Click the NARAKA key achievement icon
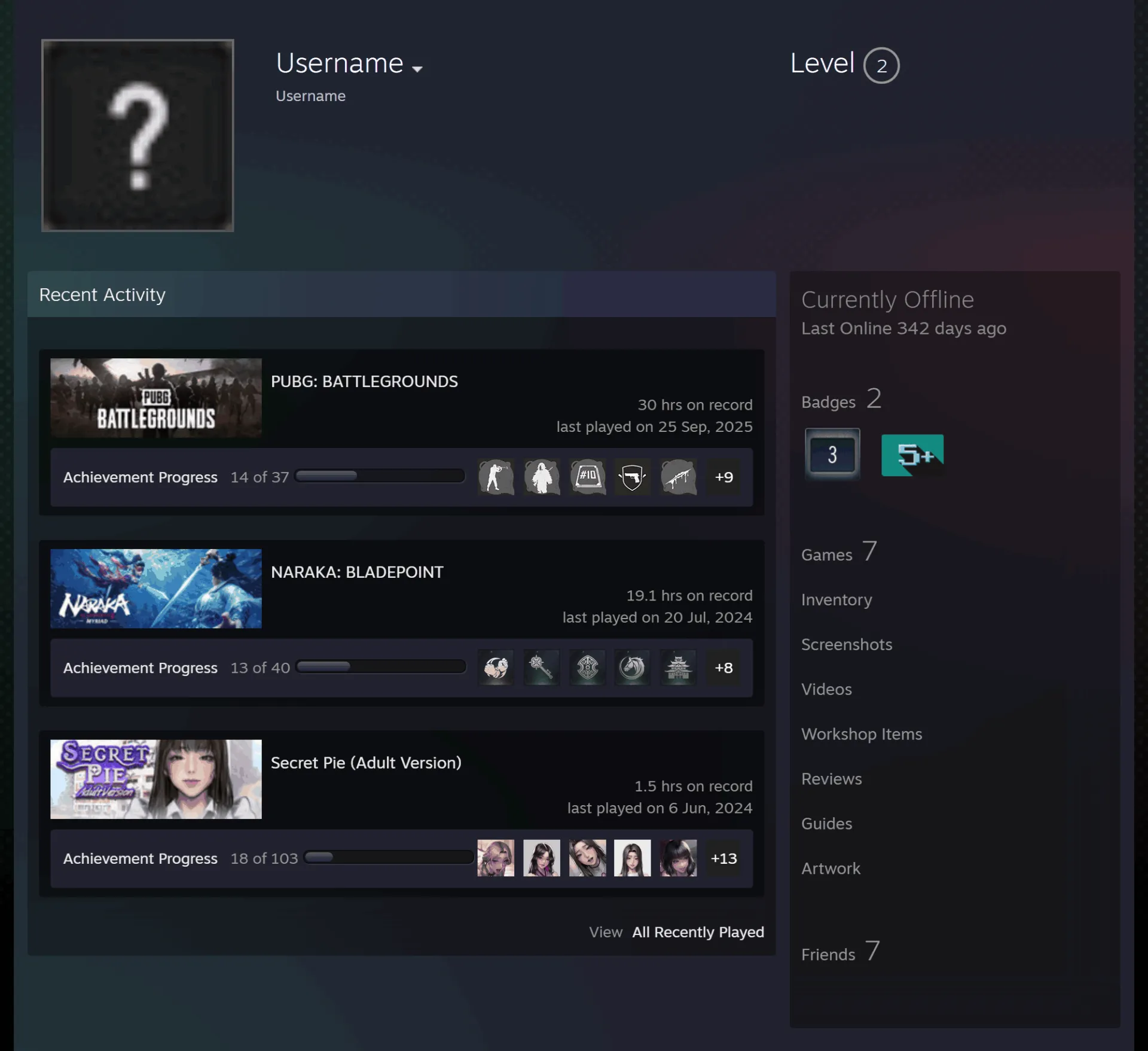 542,668
